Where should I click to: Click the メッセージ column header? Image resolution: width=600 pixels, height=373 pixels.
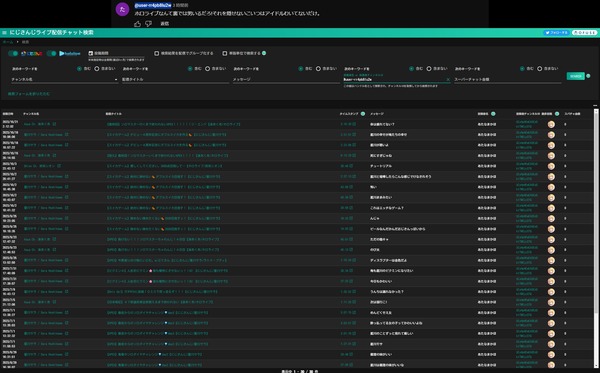click(x=377, y=114)
